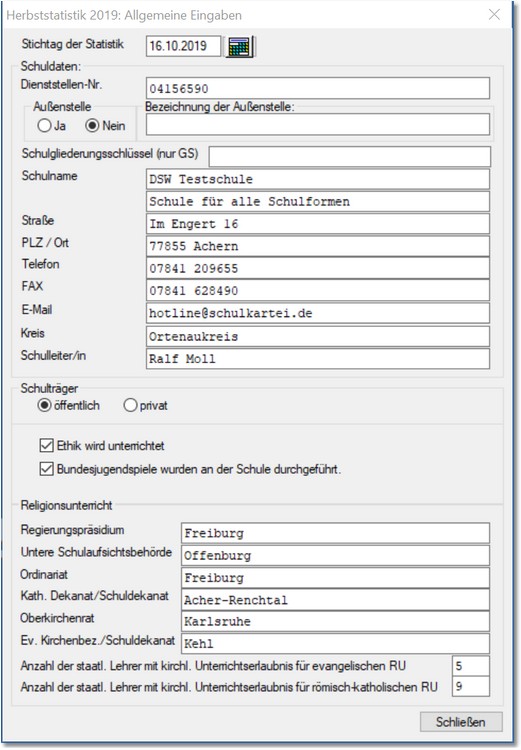Click the Kreis field Ortenaukreis

318,337
